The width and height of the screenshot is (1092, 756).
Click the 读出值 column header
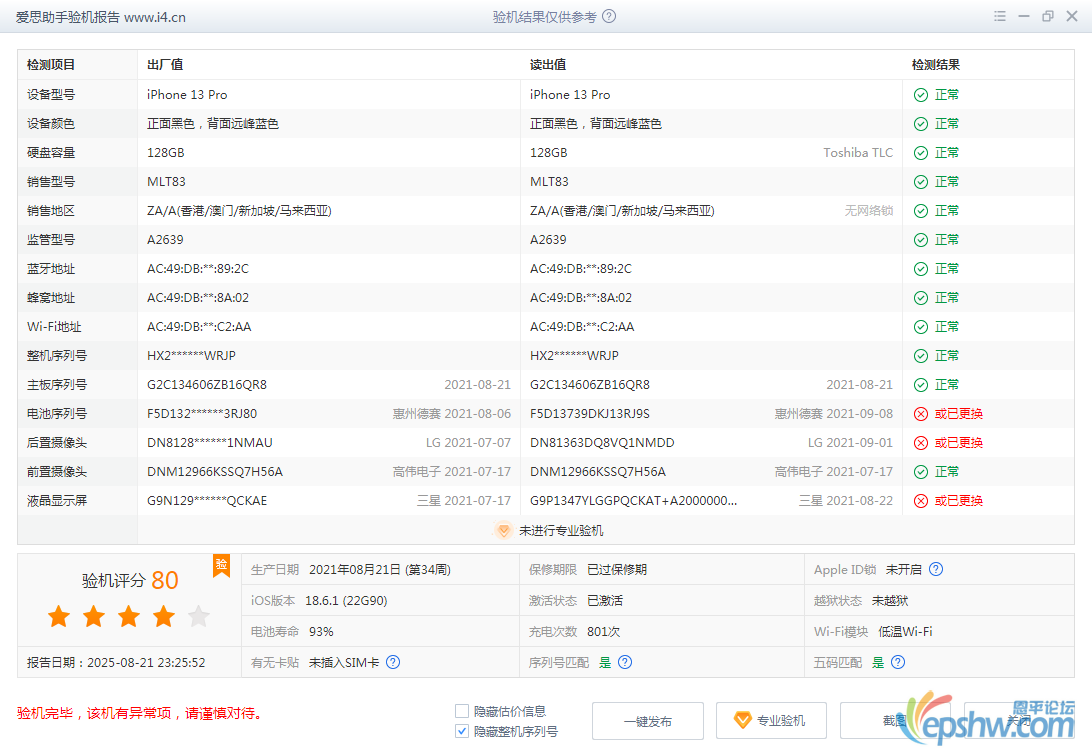tap(548, 65)
